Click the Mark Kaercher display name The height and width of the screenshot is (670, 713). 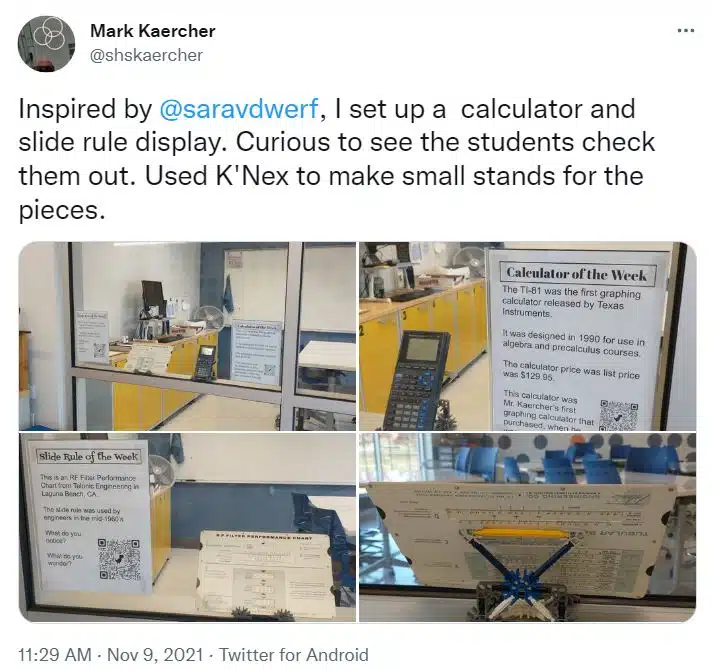(x=152, y=31)
